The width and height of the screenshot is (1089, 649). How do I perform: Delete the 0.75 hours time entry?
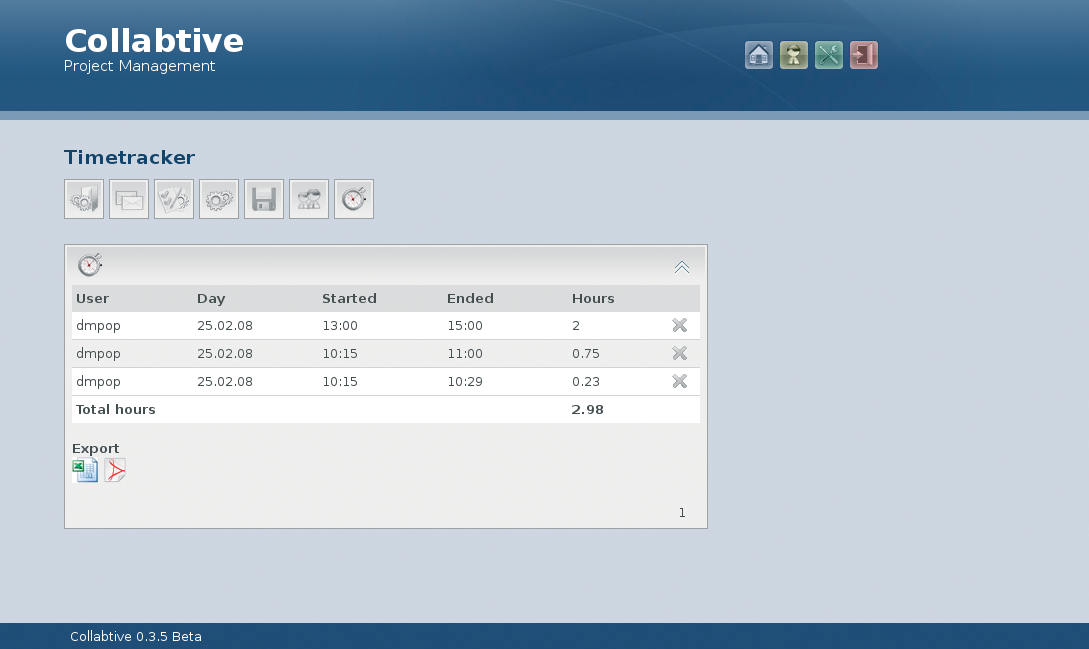point(680,353)
